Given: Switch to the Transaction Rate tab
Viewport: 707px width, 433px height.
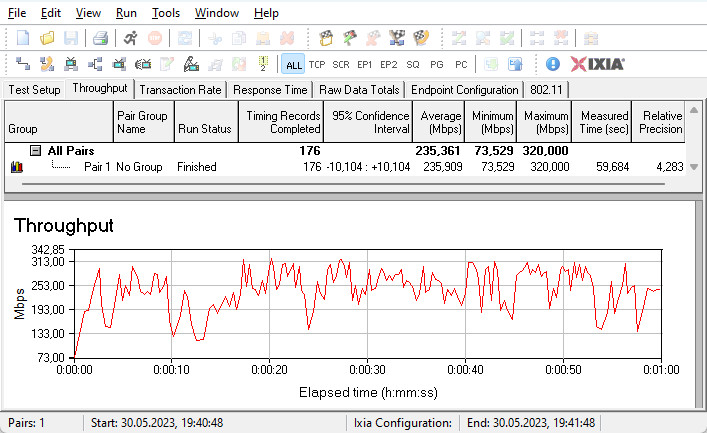Looking at the screenshot, I should (180, 90).
